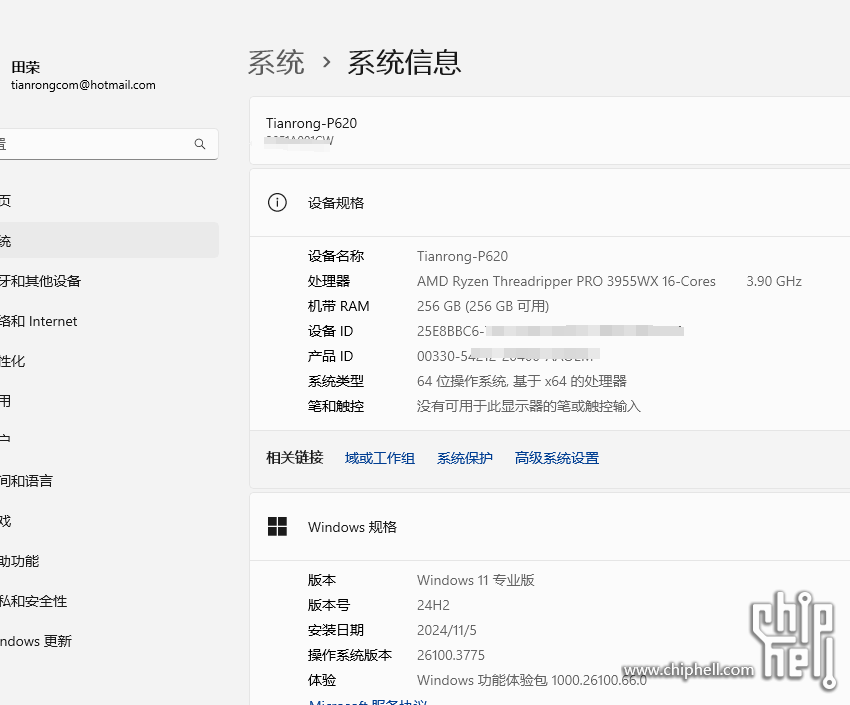
Task: Click the 相关链接 label
Action: [294, 458]
